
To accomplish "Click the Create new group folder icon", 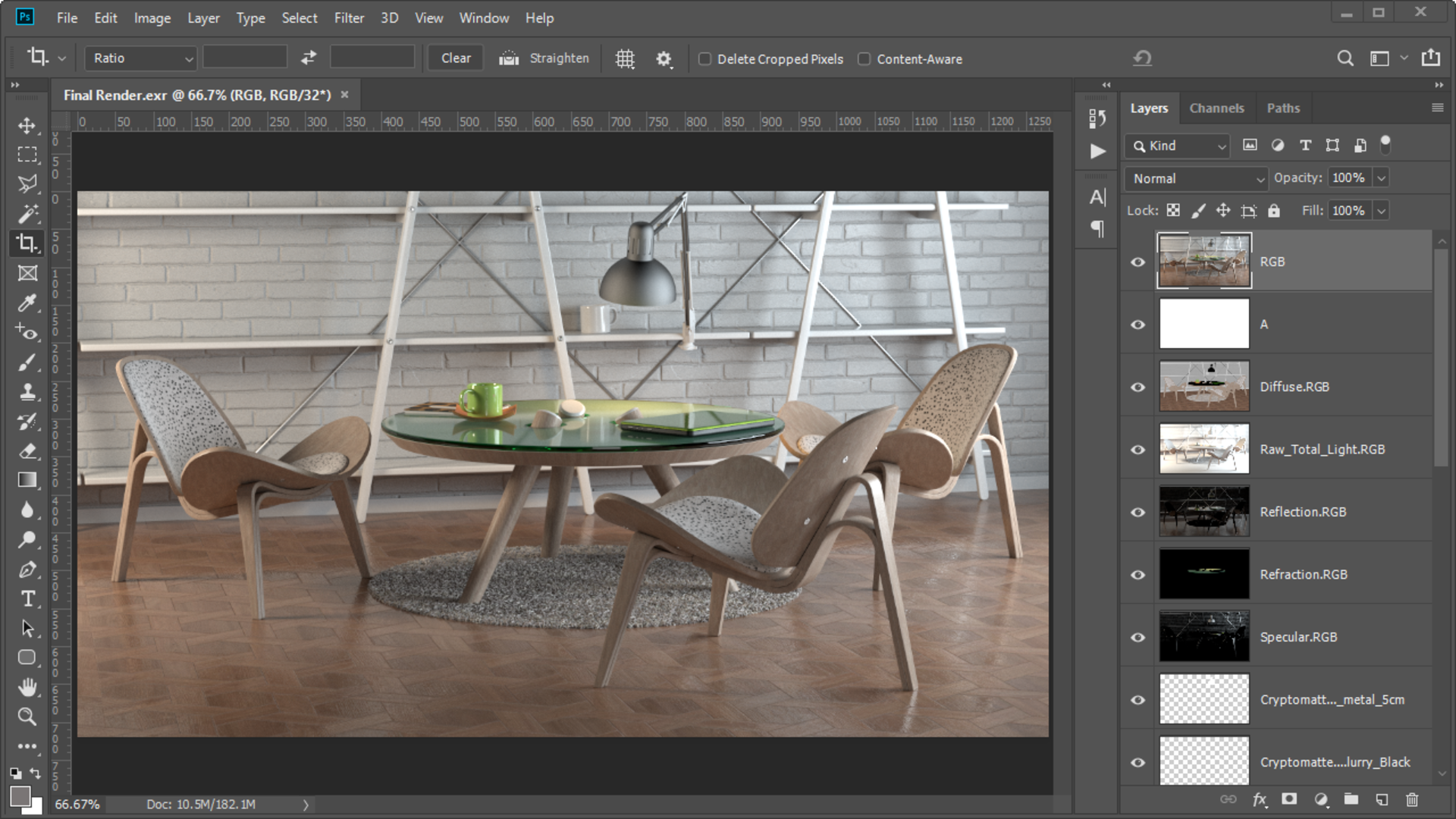I will [1351, 799].
